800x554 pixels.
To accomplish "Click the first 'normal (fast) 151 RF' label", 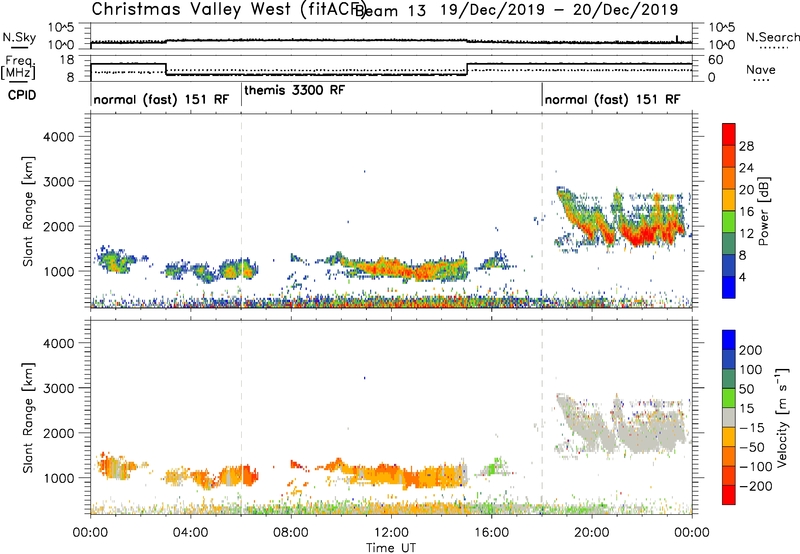I will pos(161,99).
